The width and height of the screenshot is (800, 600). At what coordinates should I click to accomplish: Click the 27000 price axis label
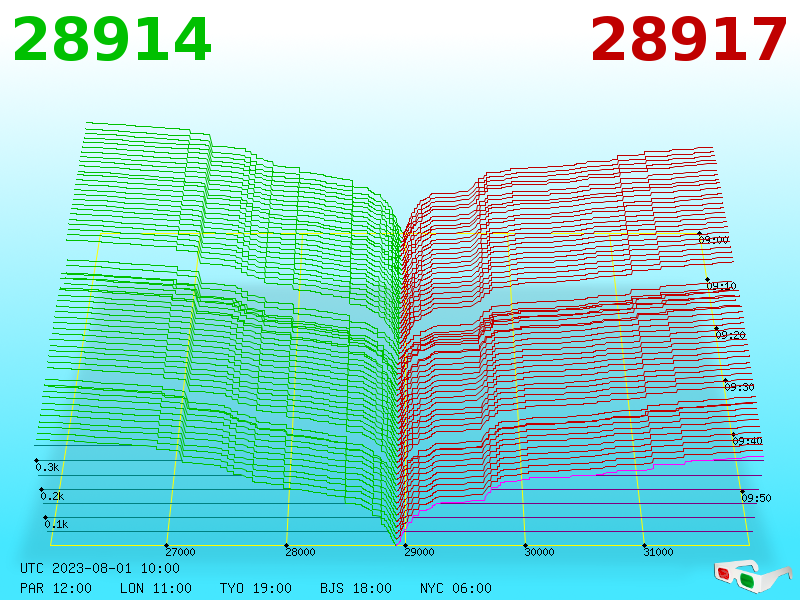coord(181,552)
